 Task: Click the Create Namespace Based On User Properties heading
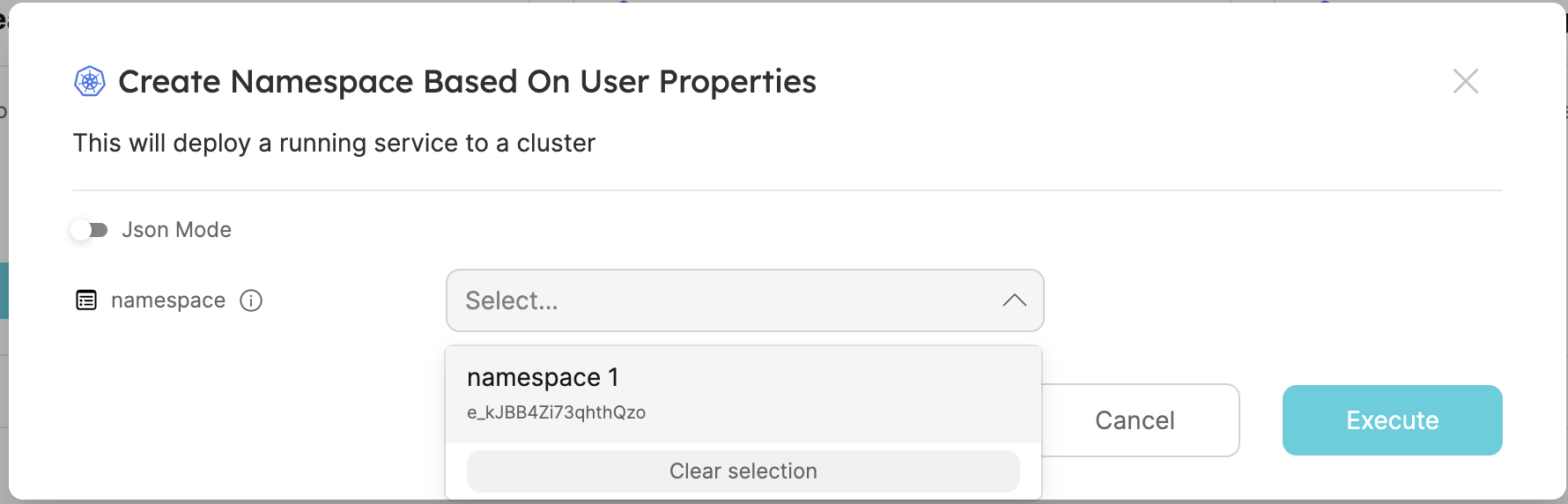tap(467, 82)
